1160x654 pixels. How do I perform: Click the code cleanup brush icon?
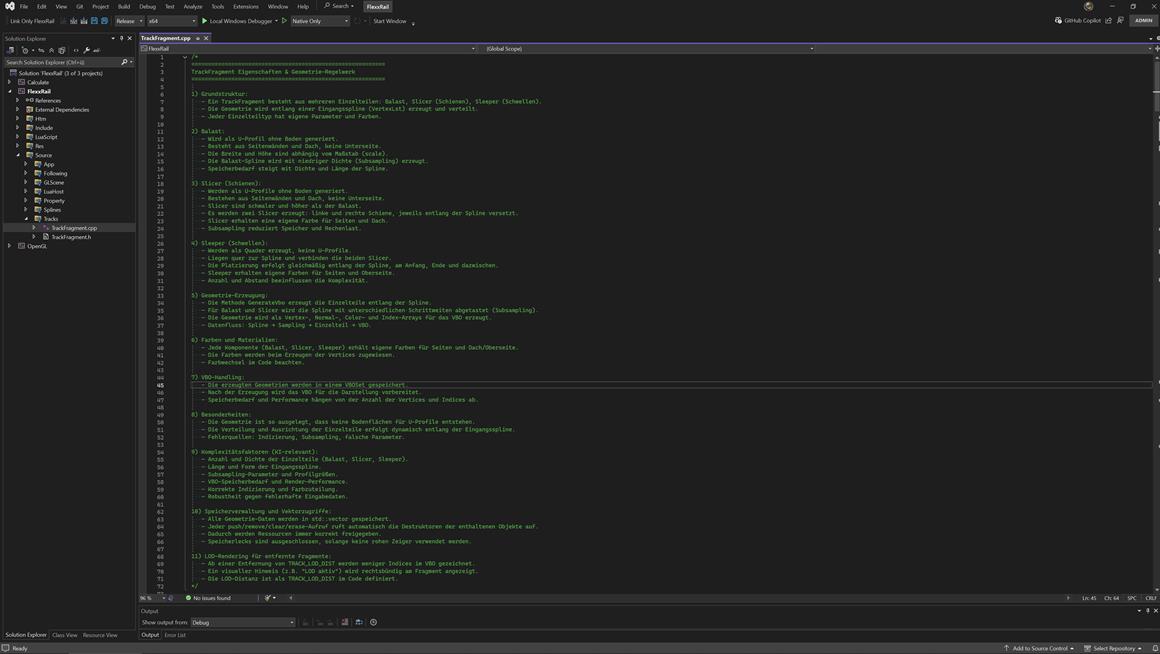[x=267, y=598]
